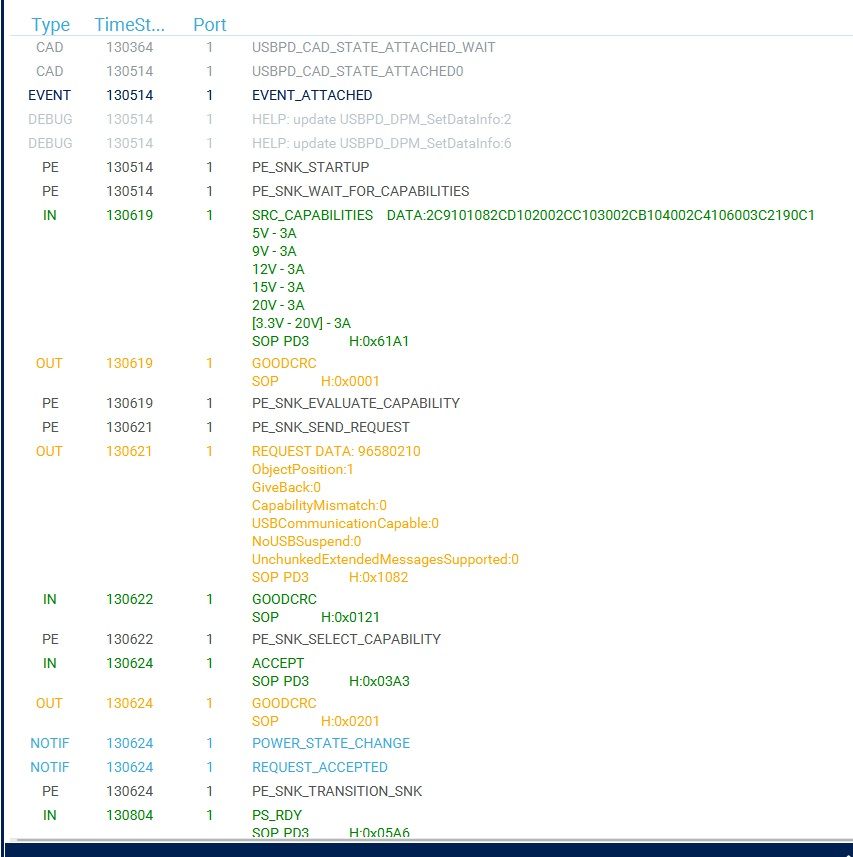853x857 pixels.
Task: Click SOP PD3 label under ACCEPT
Action: coord(280,682)
